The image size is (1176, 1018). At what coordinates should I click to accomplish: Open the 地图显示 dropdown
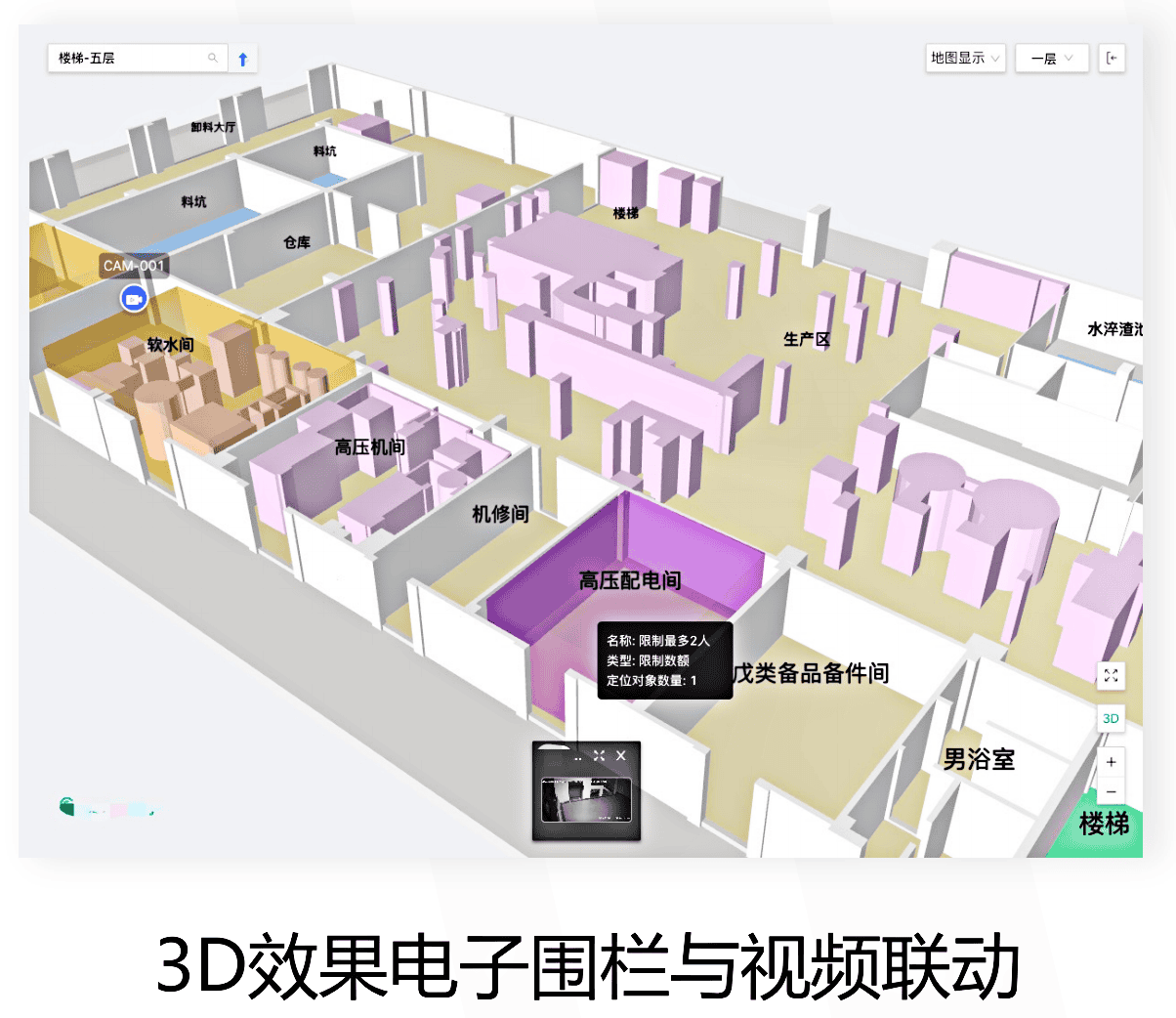tap(965, 59)
